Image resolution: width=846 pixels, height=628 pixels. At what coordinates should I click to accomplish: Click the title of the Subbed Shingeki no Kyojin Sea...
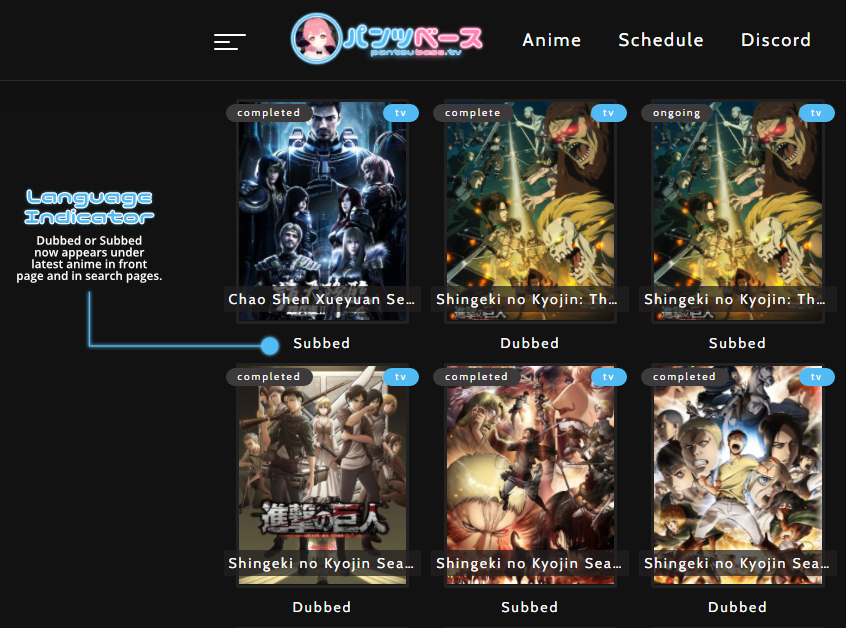(x=529, y=563)
